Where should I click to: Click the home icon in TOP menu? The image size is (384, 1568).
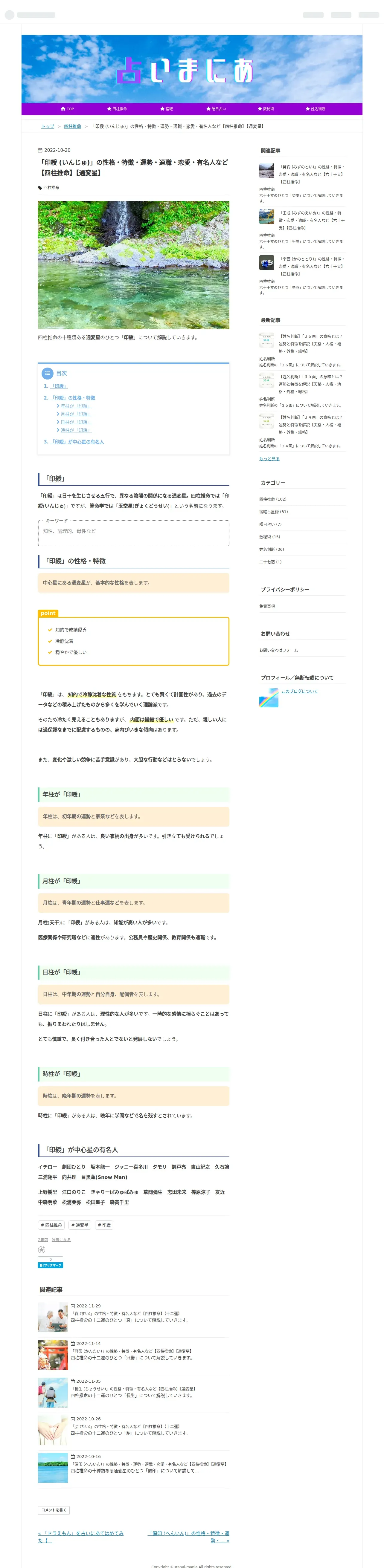point(63,109)
